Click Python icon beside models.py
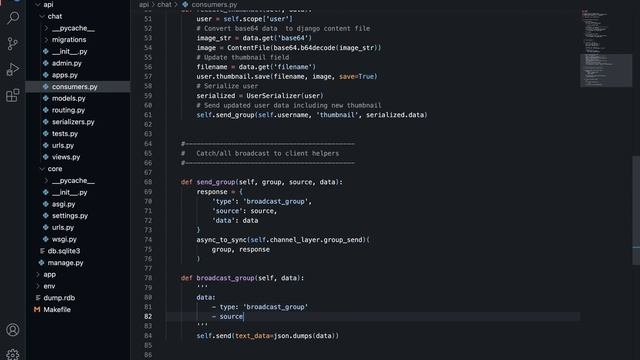640x360 pixels. (46, 98)
